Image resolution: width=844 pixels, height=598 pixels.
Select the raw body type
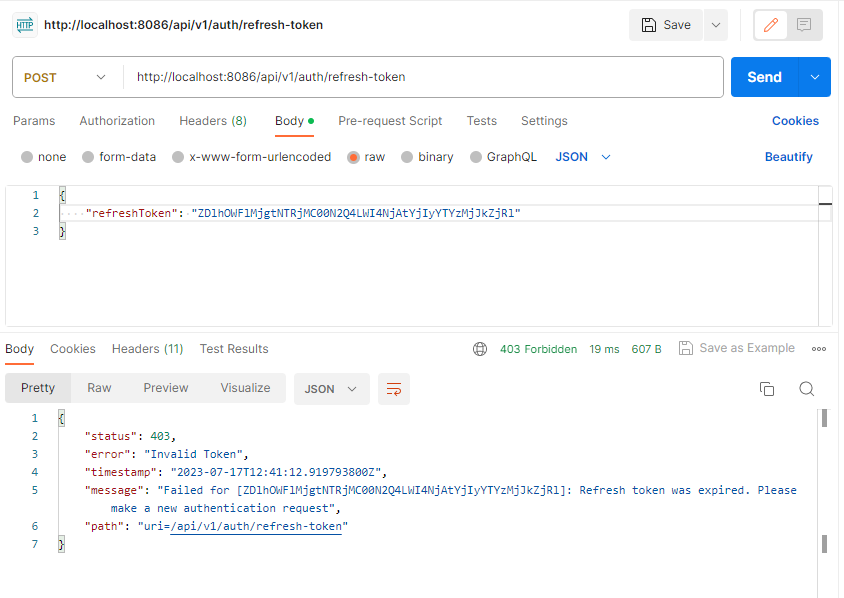(366, 157)
